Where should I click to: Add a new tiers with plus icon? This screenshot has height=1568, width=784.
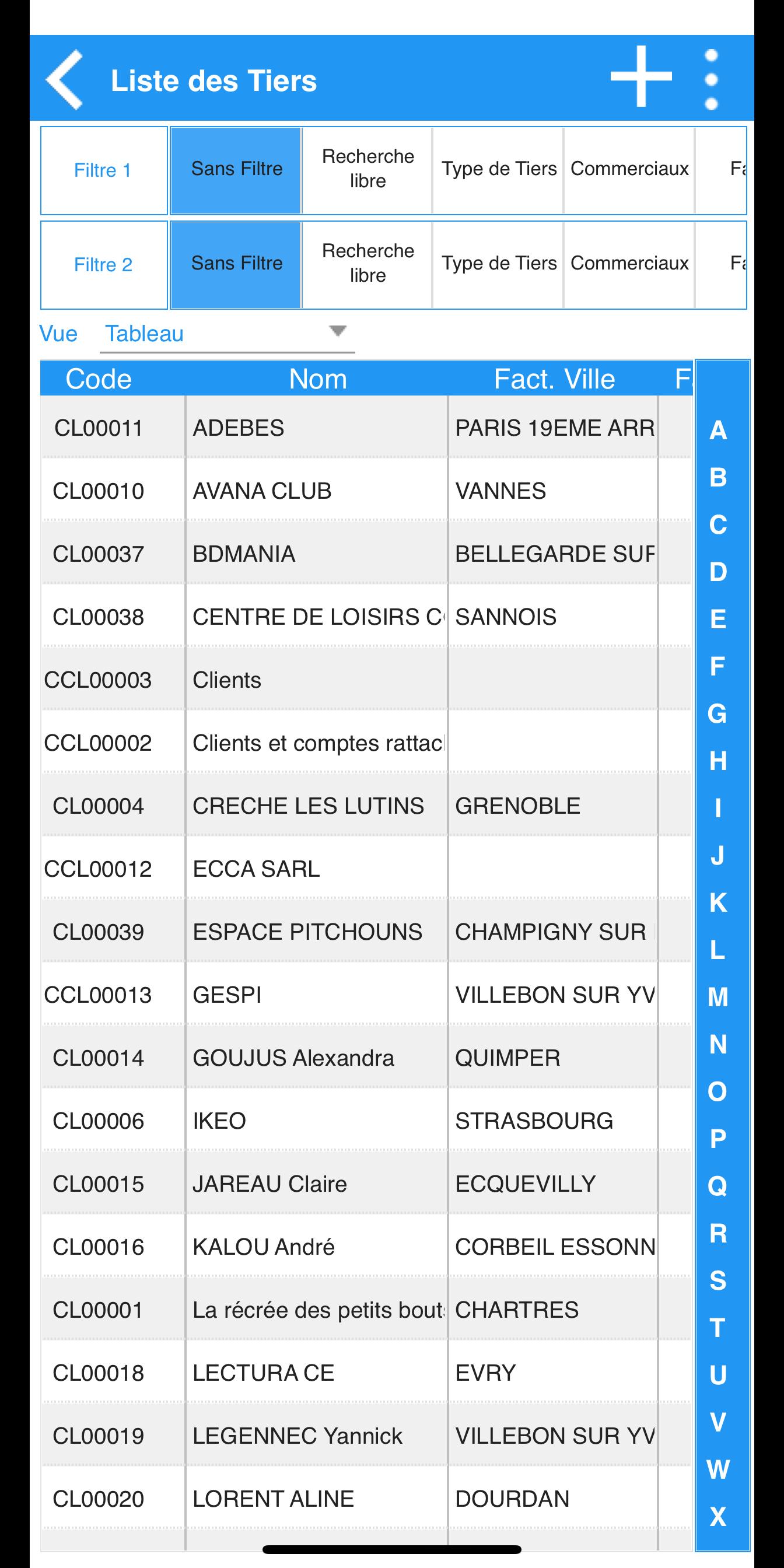(641, 76)
